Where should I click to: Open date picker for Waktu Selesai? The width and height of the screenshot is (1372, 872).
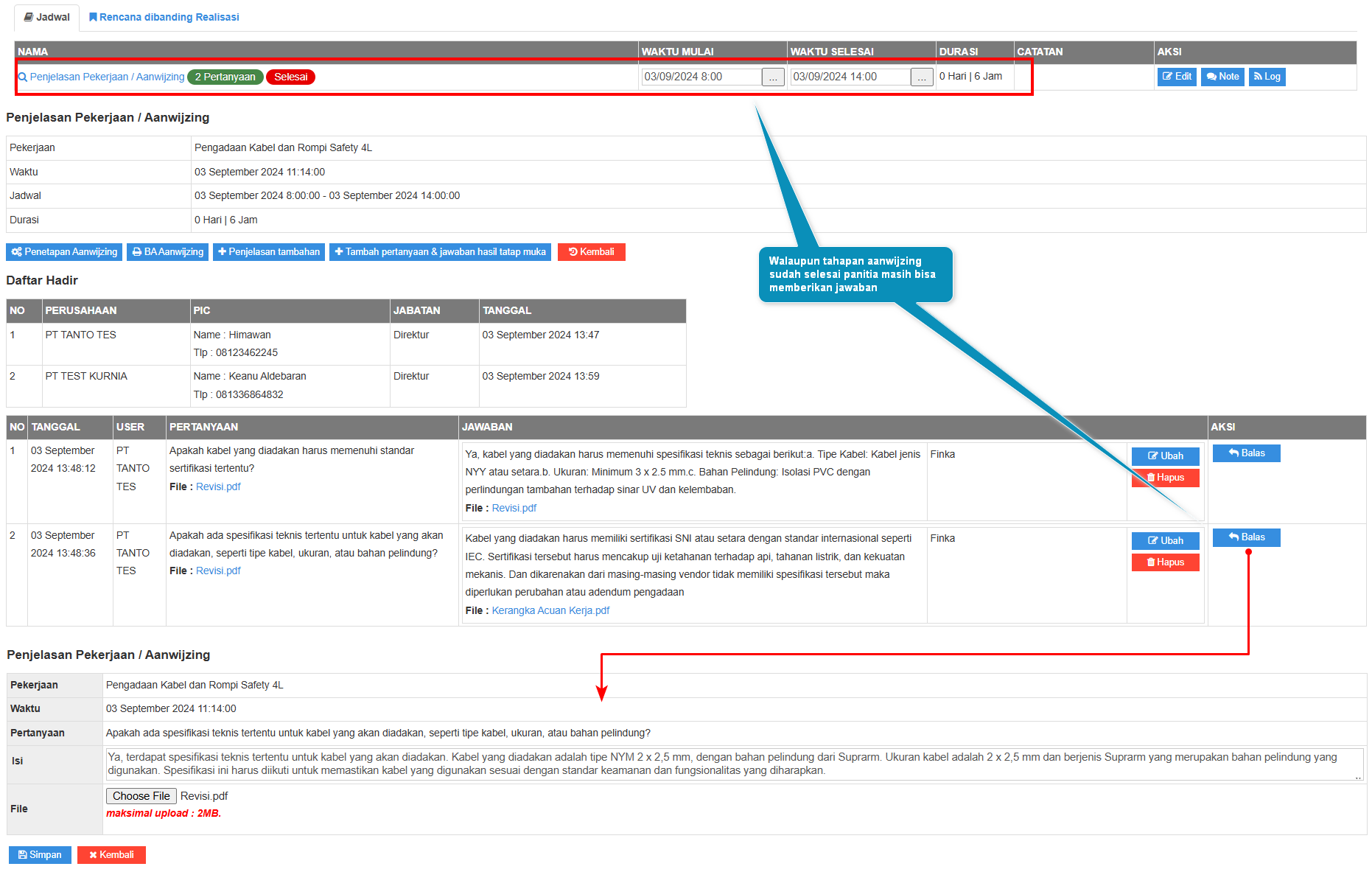pyautogui.click(x=922, y=77)
